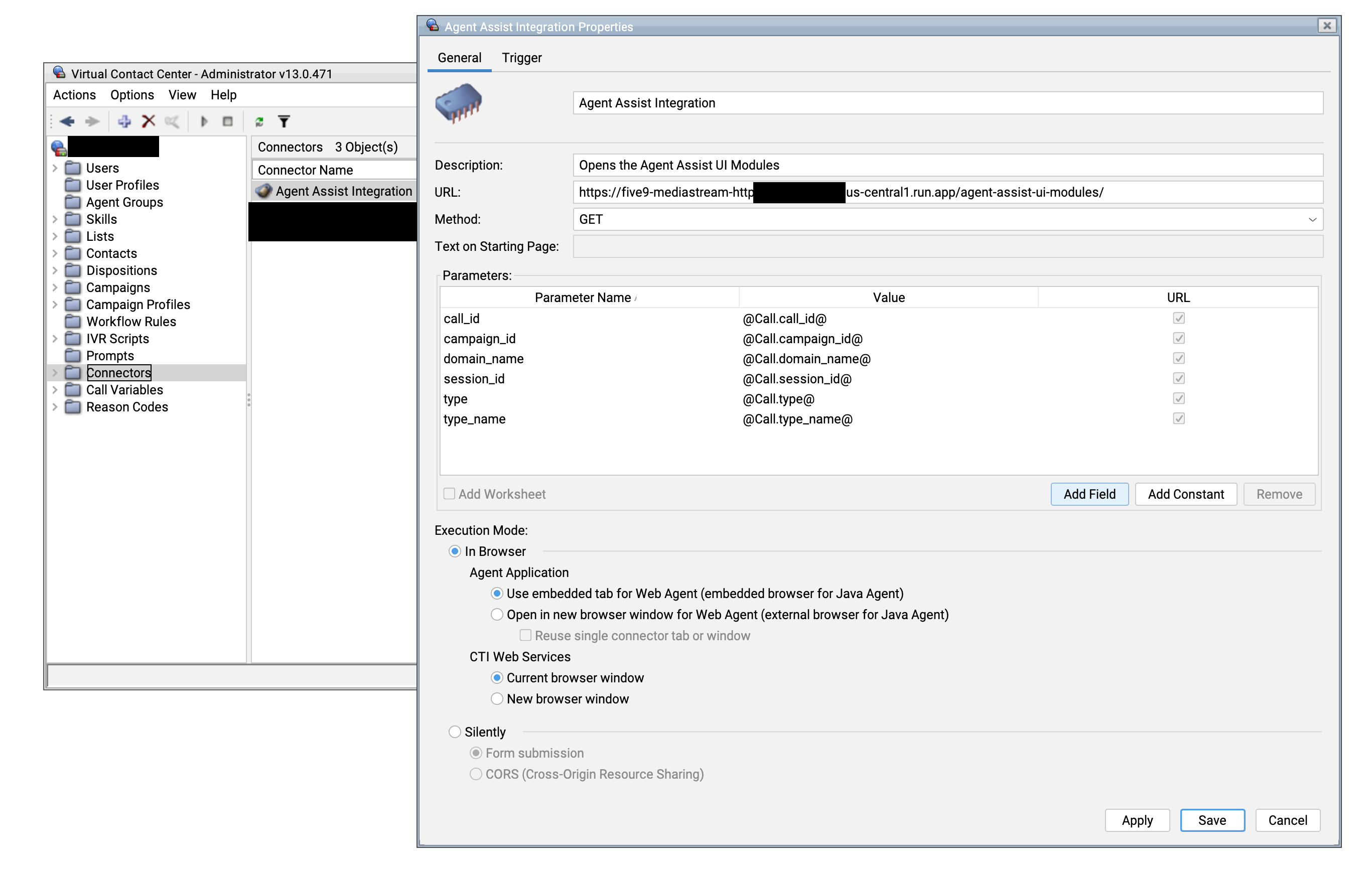Click the Lists folder icon

coord(73,236)
